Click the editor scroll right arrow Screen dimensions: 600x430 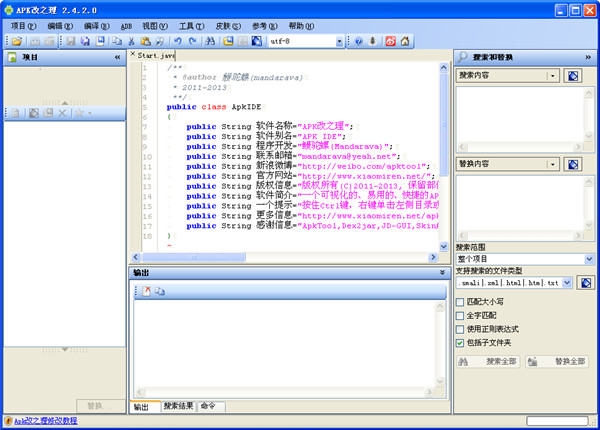point(433,257)
